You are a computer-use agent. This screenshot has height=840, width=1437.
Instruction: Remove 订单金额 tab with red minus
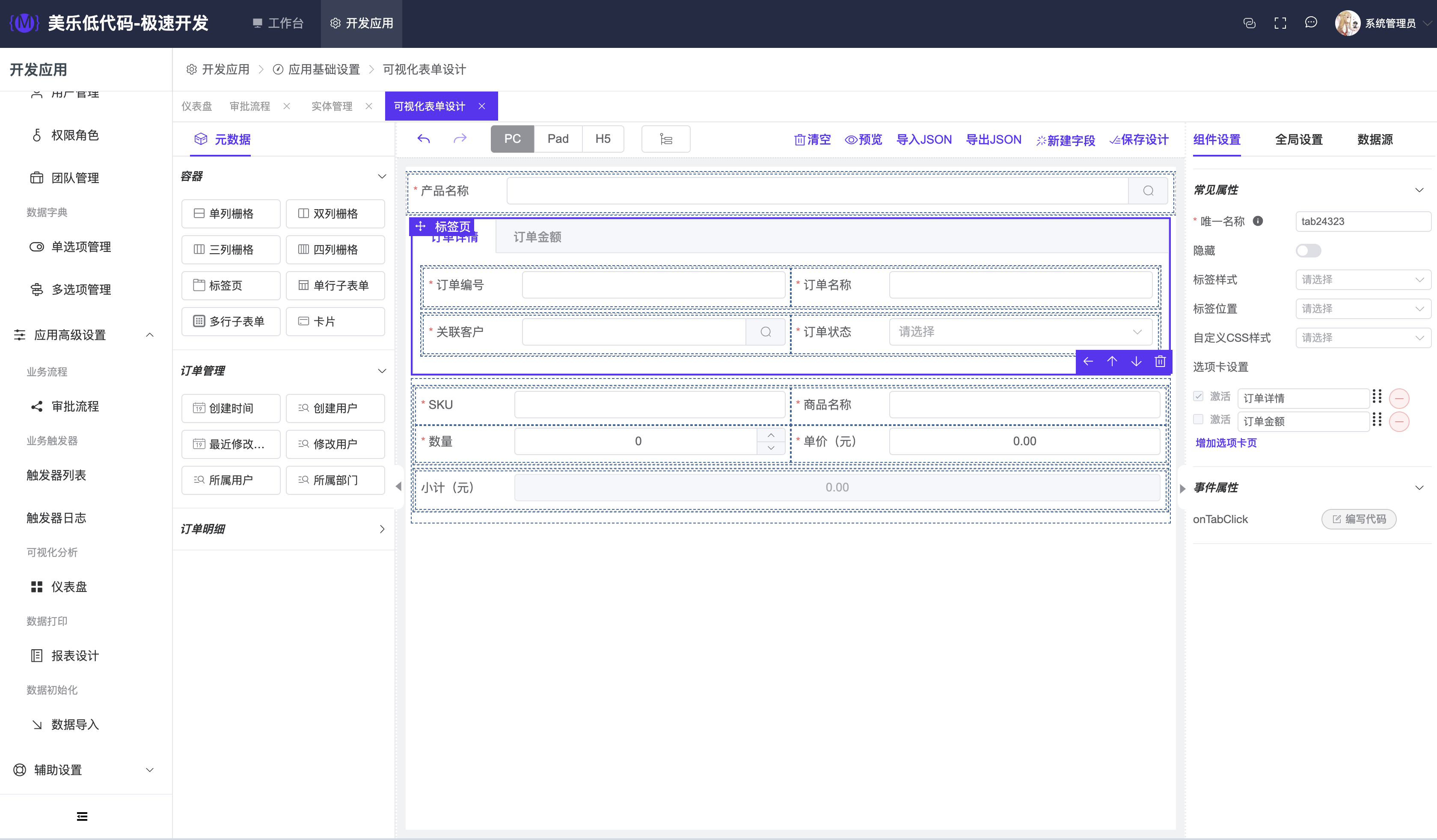coord(1399,422)
